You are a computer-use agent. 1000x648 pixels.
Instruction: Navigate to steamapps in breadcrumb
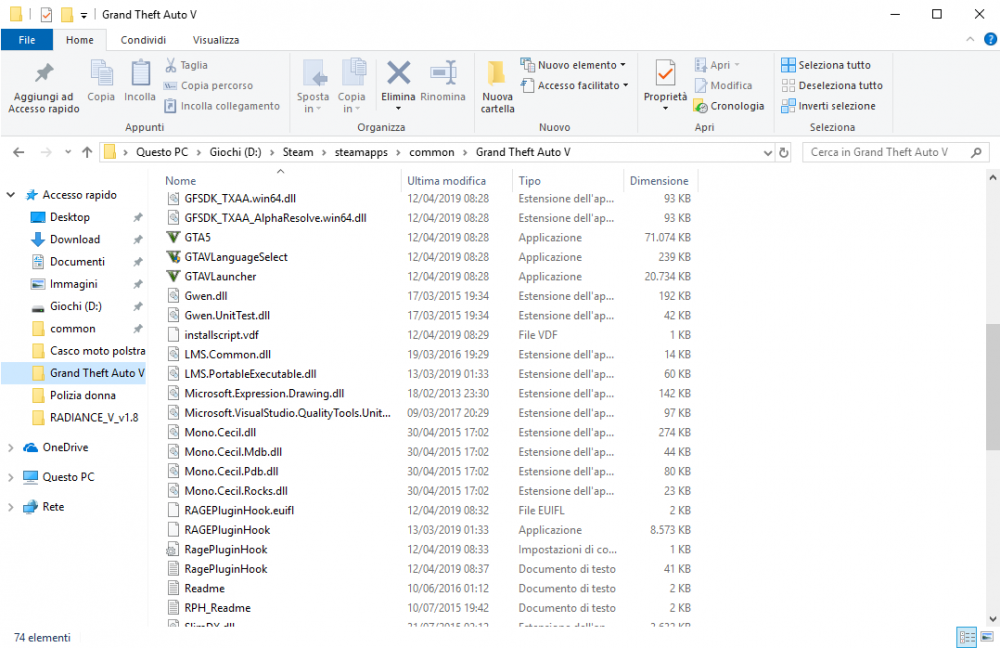[361, 152]
